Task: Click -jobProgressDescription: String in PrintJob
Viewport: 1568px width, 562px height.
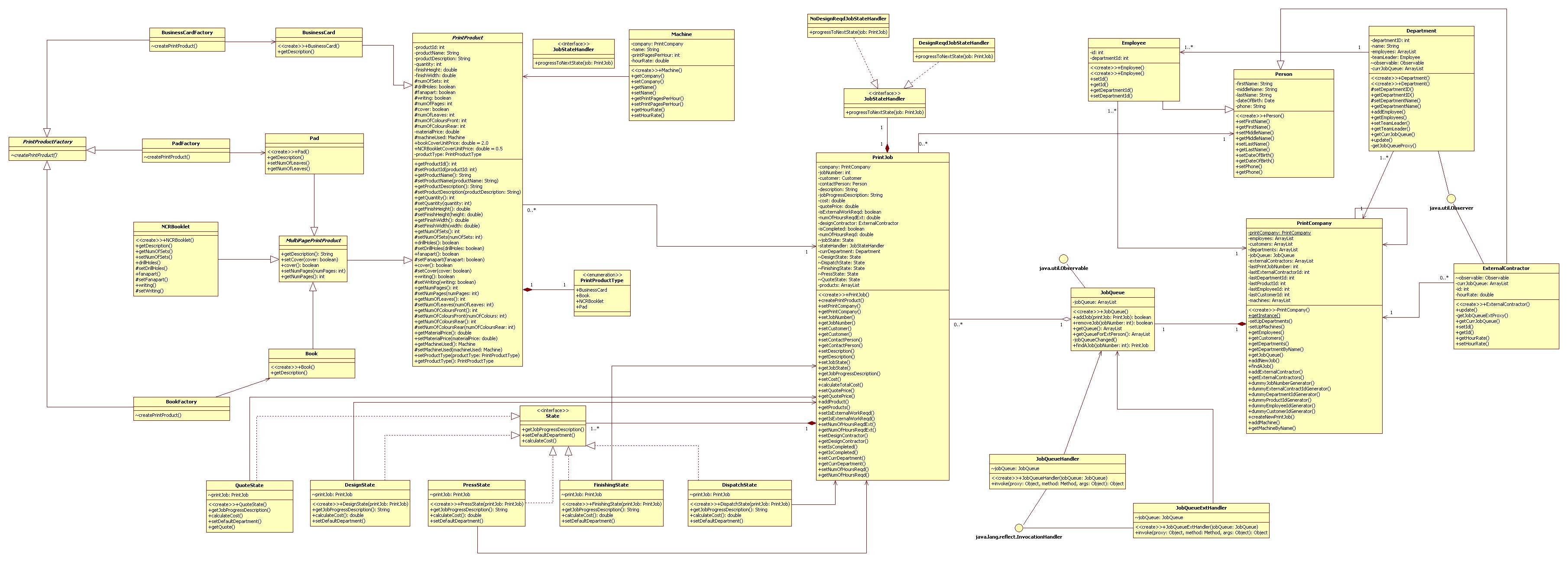Action: click(850, 195)
